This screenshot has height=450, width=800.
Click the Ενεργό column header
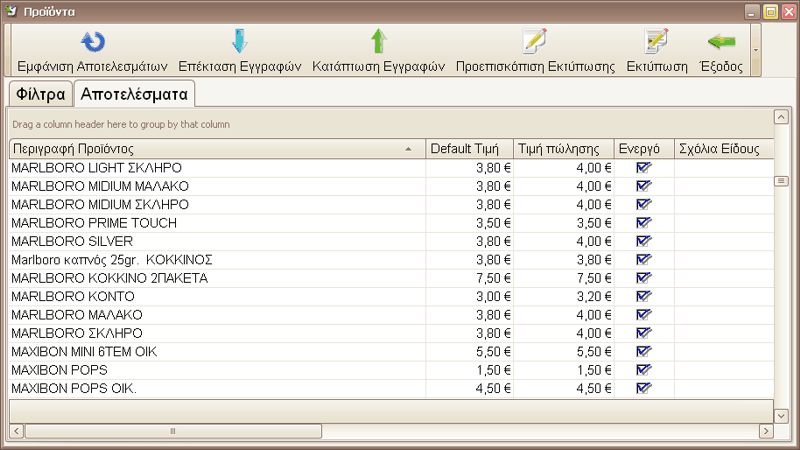(x=644, y=148)
